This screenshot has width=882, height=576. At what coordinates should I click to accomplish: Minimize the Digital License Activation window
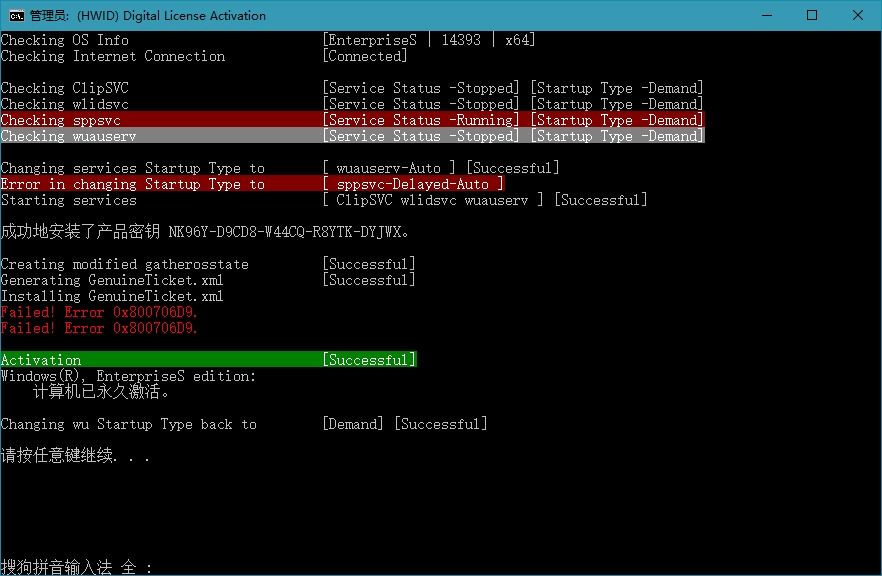click(767, 15)
